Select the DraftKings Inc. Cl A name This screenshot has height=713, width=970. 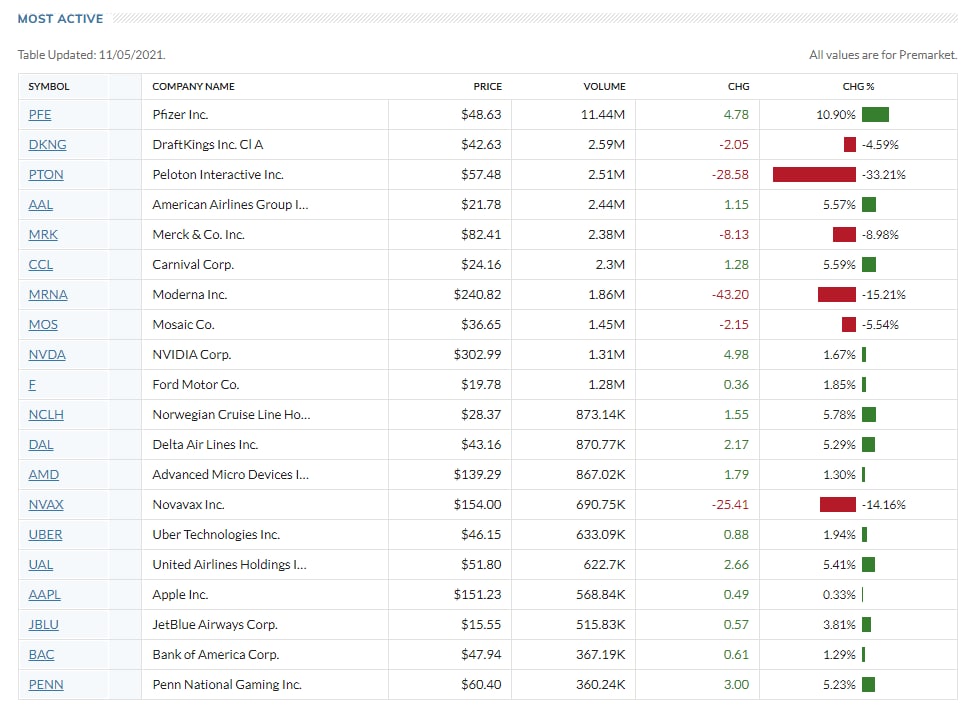click(x=208, y=145)
